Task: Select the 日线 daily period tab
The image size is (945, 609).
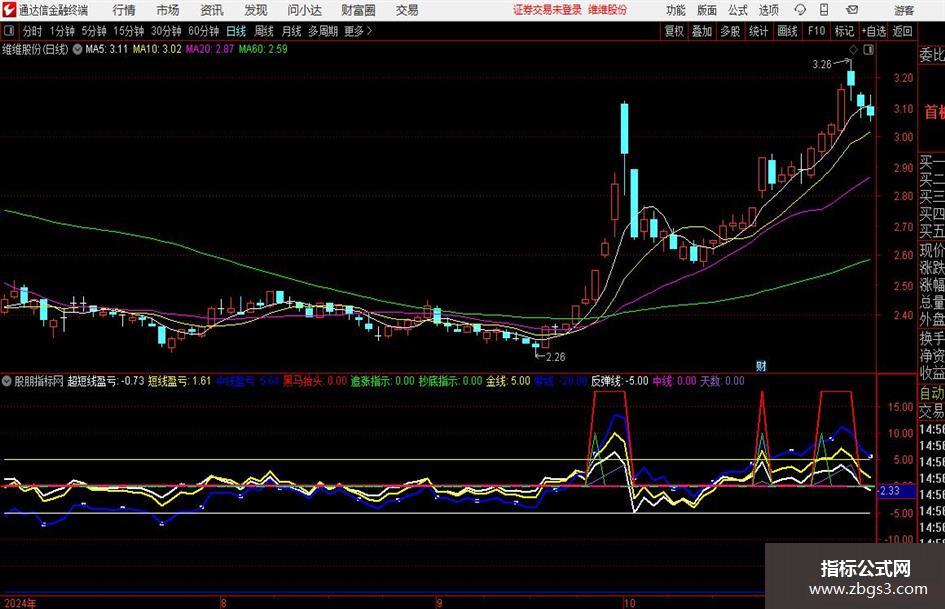Action: tap(236, 31)
